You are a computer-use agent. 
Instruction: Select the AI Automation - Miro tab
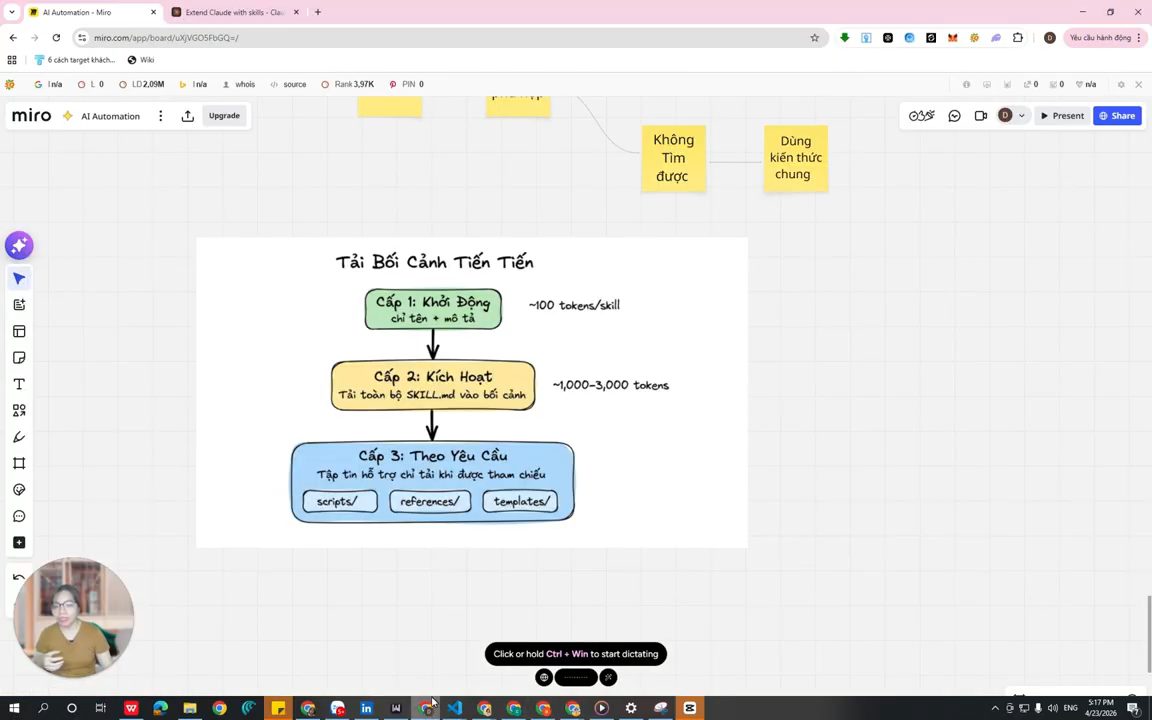(93, 12)
